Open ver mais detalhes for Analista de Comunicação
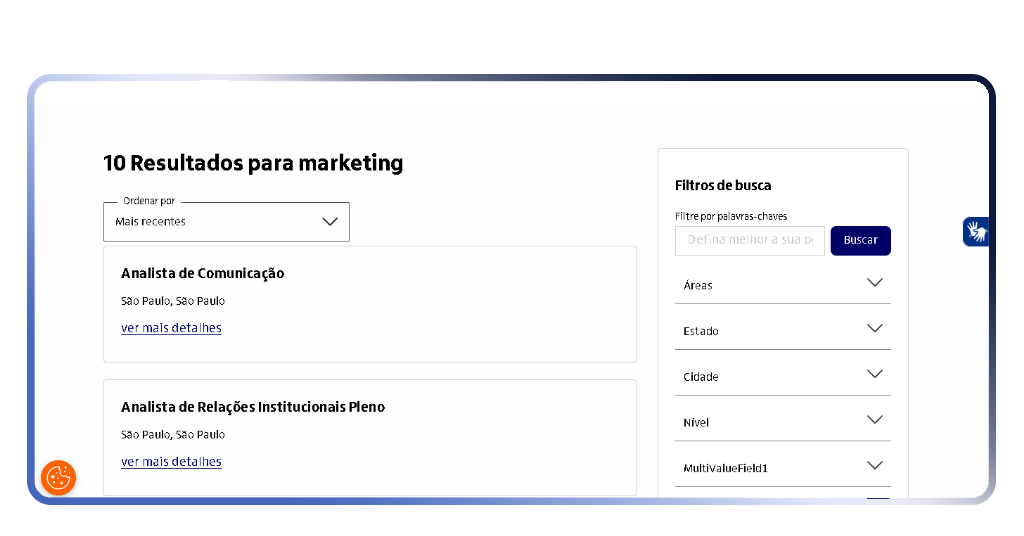This screenshot has width=1024, height=536. (171, 328)
